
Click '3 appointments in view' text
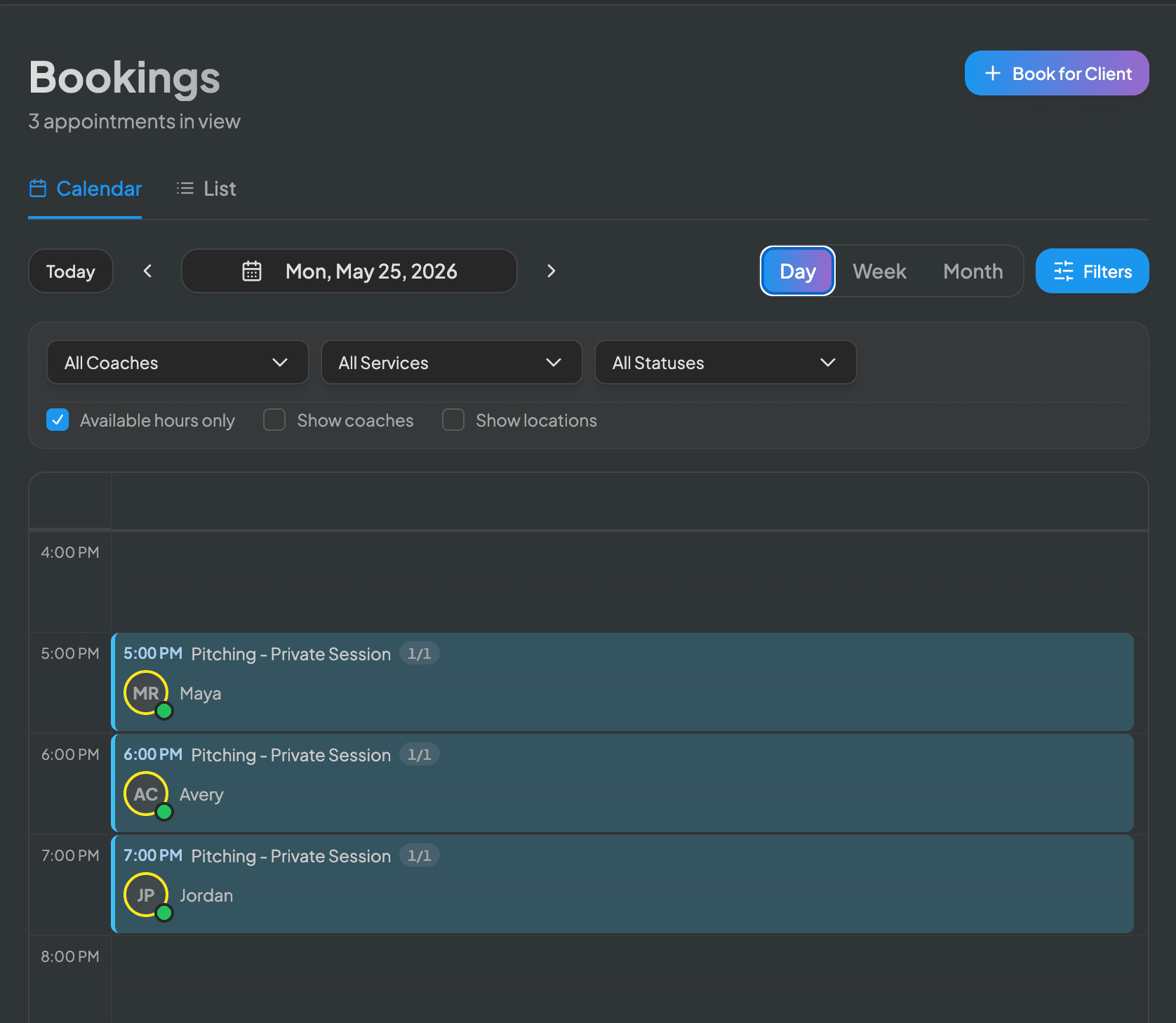134,121
